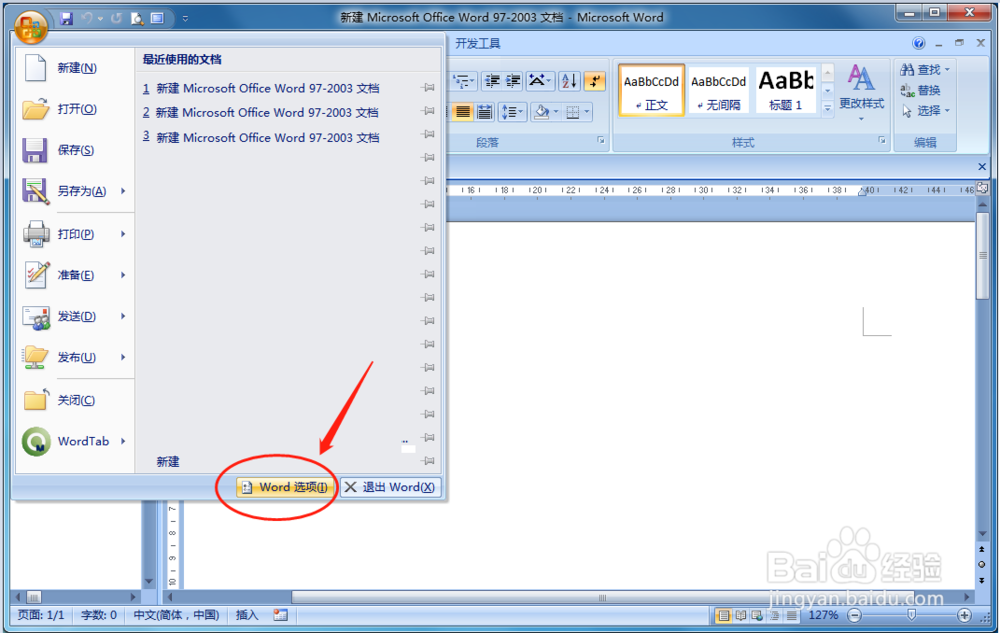Choose Save (保存) from Office menu
This screenshot has width=1000, height=633.
[75, 150]
